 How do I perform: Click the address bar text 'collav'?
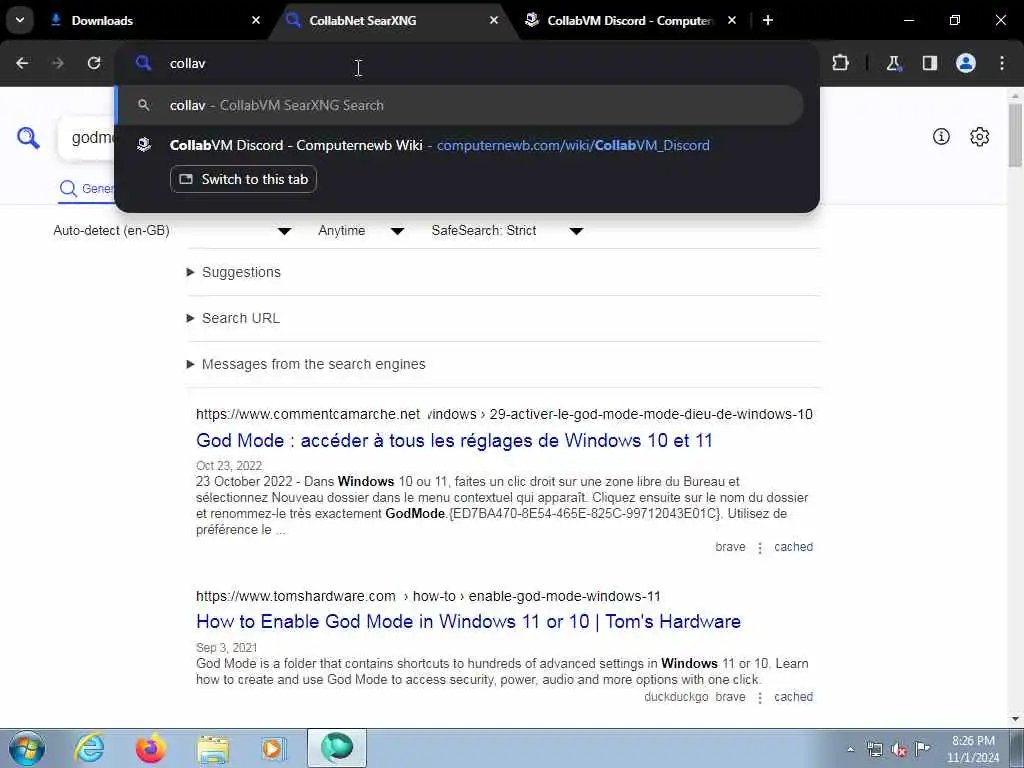(187, 63)
